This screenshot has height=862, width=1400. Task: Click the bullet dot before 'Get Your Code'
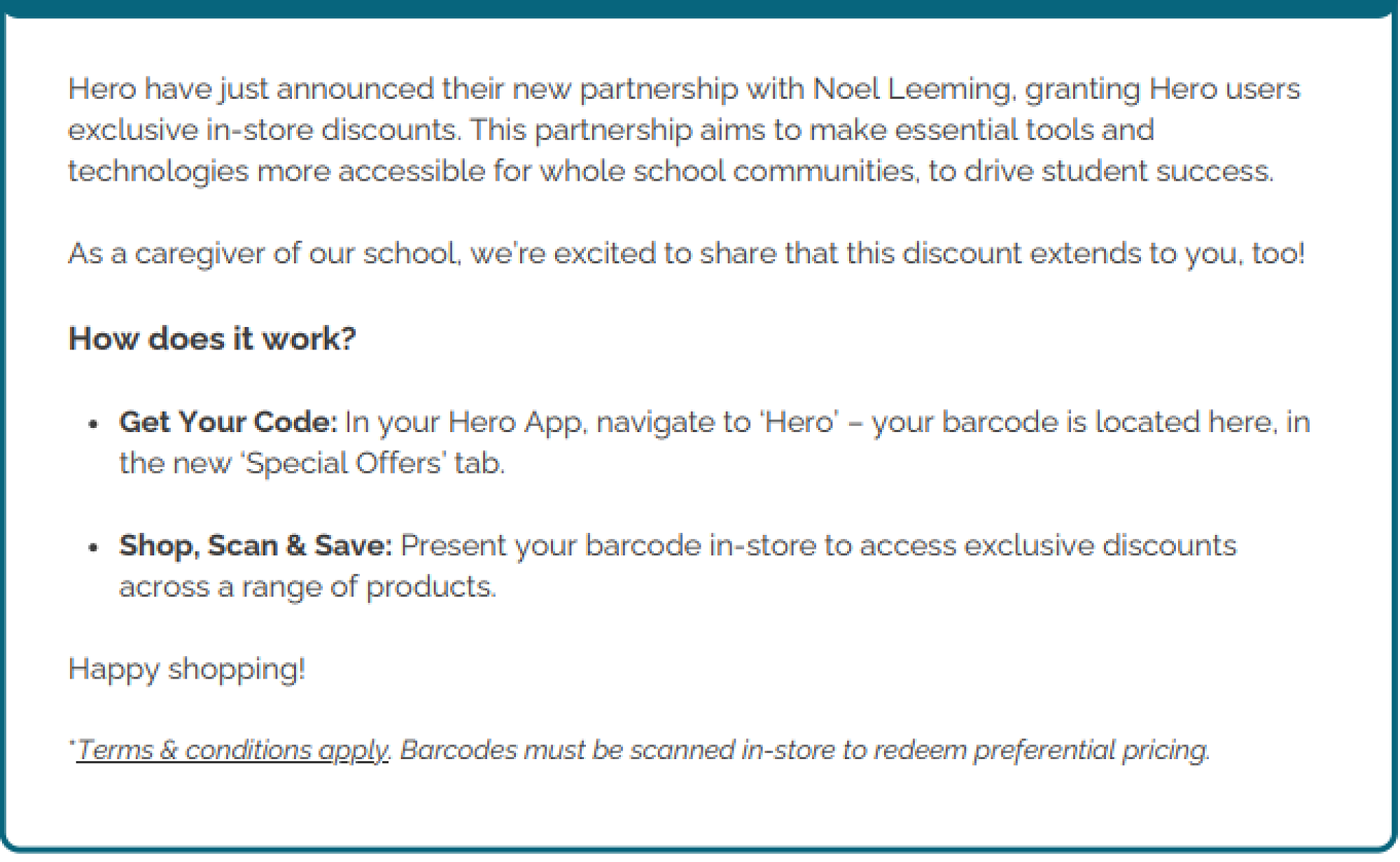click(x=93, y=424)
